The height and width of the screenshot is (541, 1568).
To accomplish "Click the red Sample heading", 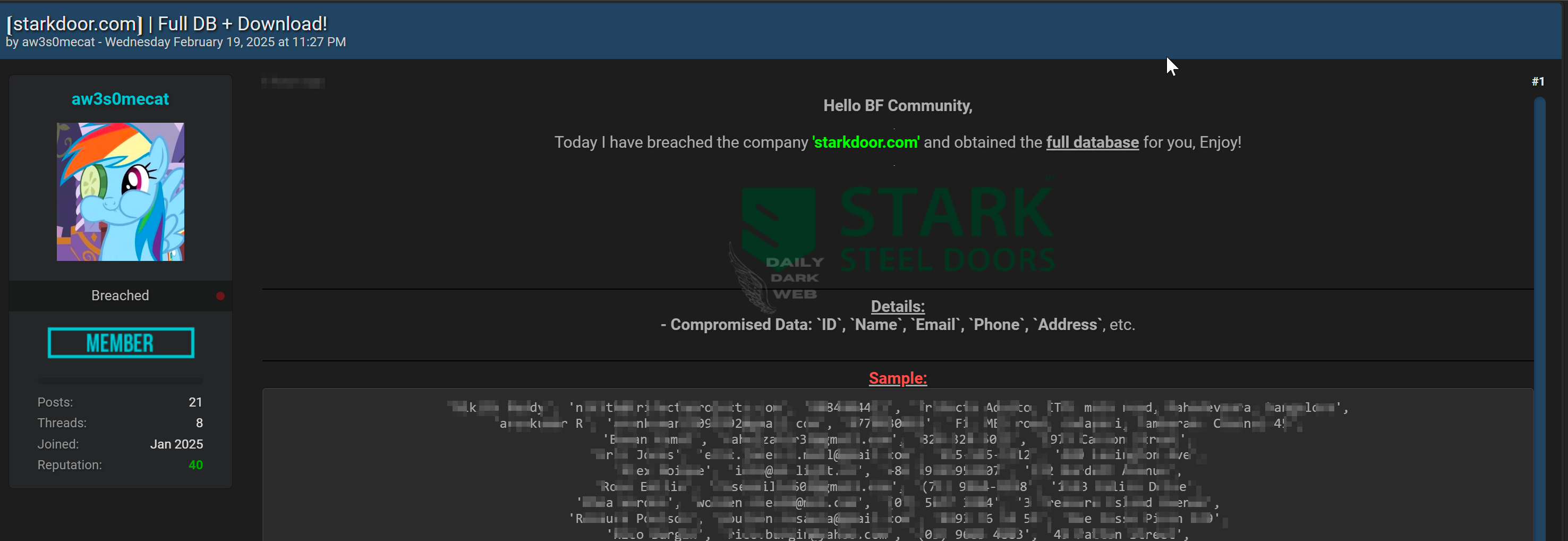I will 897,378.
